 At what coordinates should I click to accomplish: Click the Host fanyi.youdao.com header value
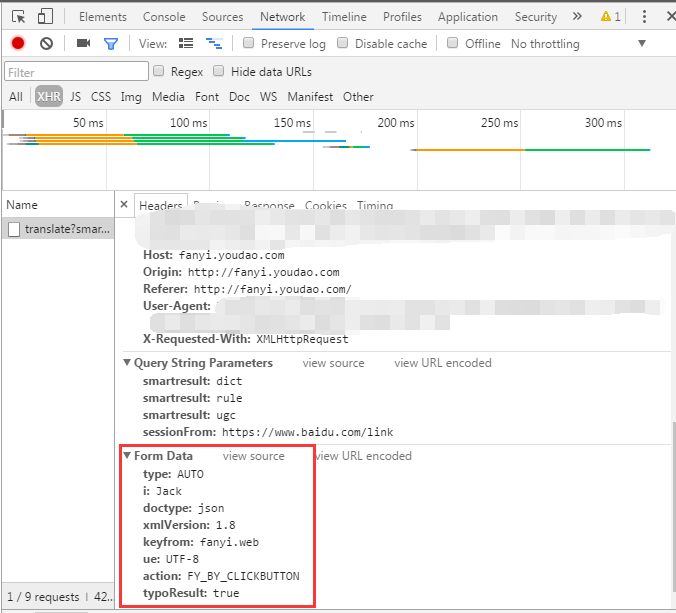point(232,255)
